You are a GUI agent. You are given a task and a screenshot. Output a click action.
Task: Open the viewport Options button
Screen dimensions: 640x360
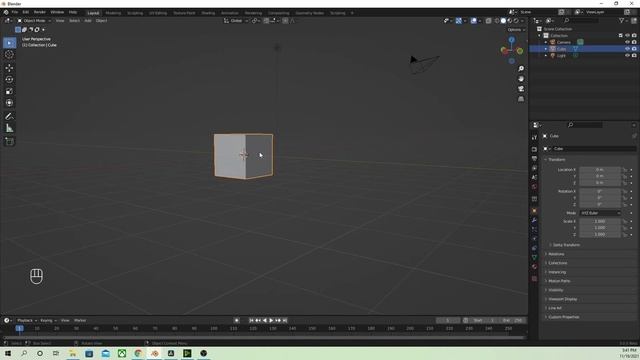[516, 30]
